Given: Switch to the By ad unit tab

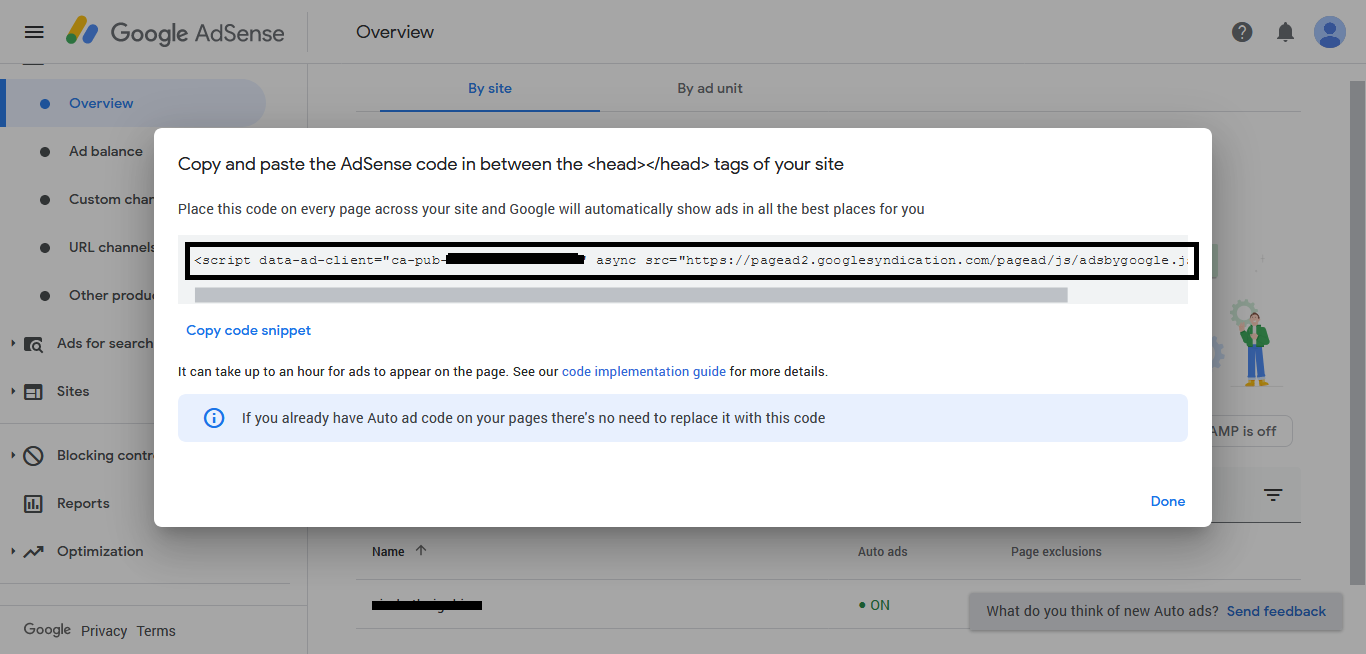Looking at the screenshot, I should point(710,88).
